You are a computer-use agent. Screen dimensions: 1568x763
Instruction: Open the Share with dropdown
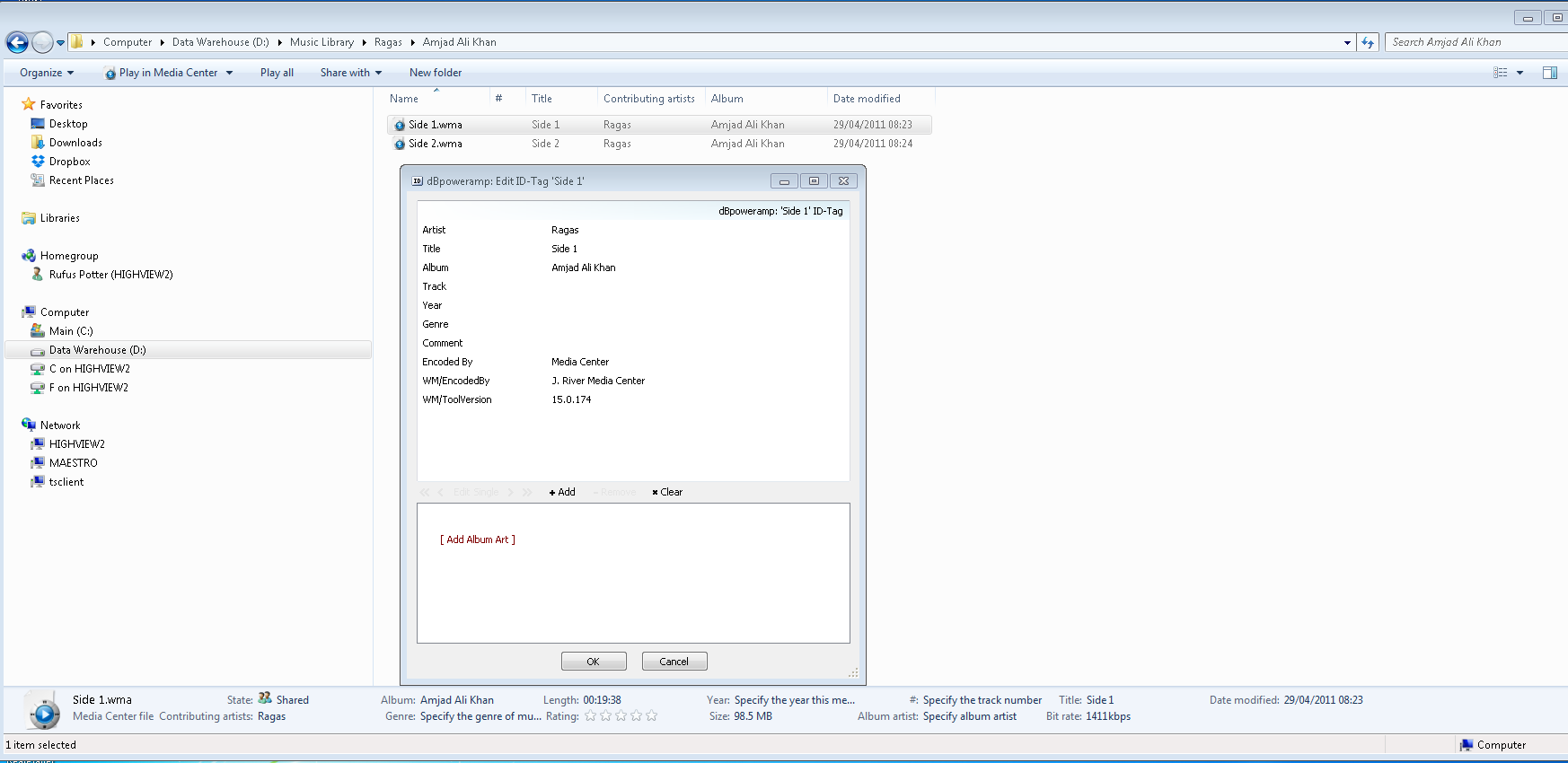click(x=350, y=73)
